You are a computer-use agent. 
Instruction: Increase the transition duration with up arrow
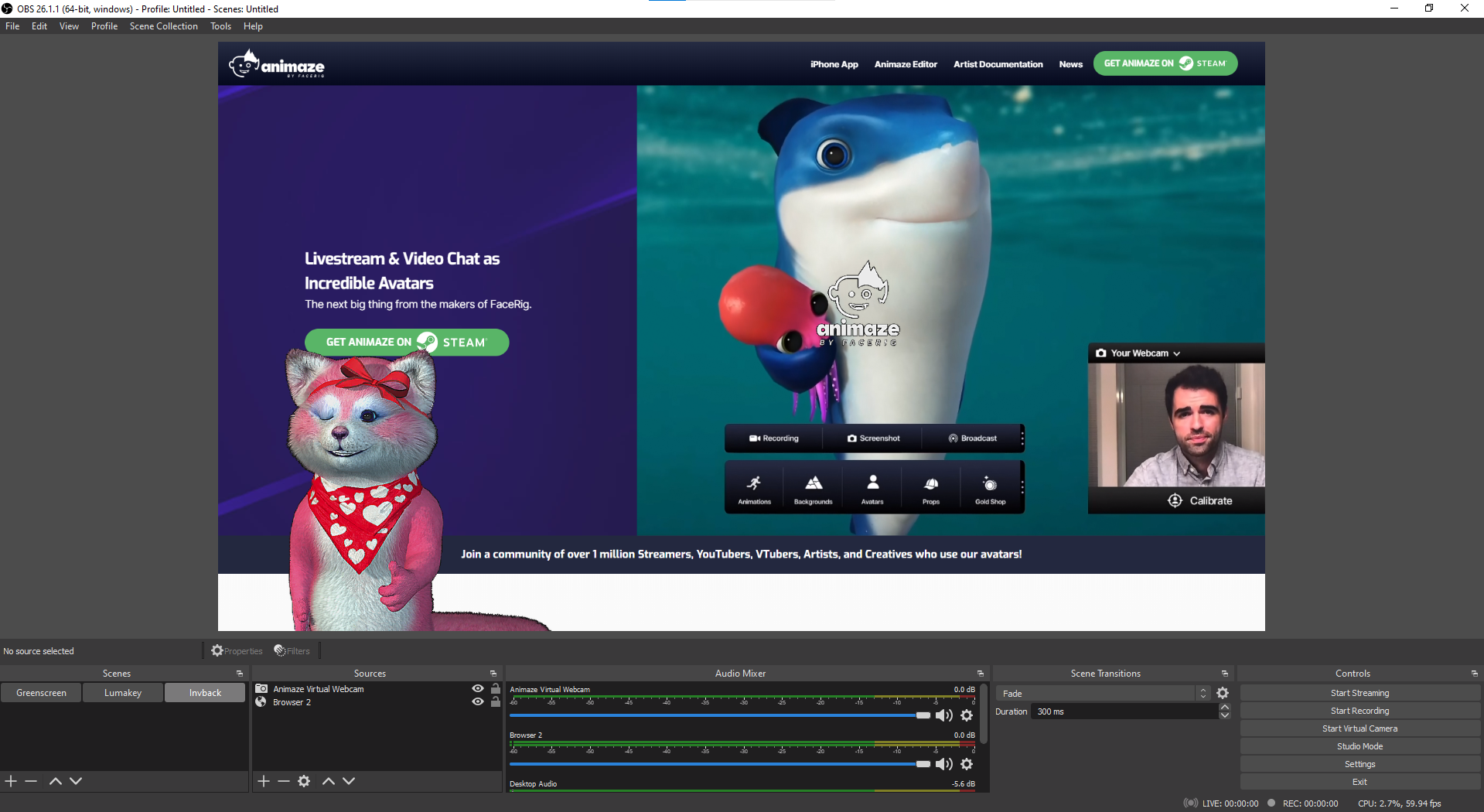[1225, 708]
